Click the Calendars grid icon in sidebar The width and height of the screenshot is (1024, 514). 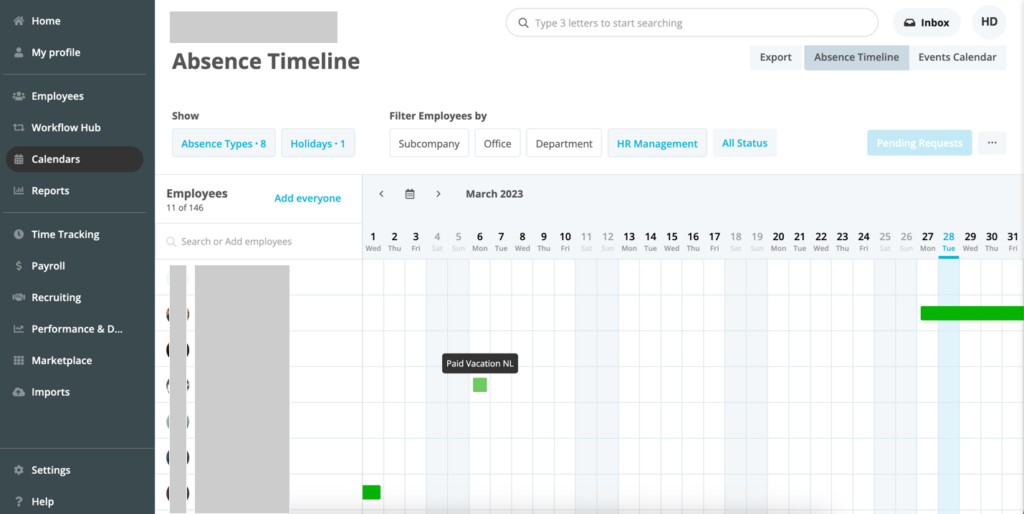tap(19, 159)
